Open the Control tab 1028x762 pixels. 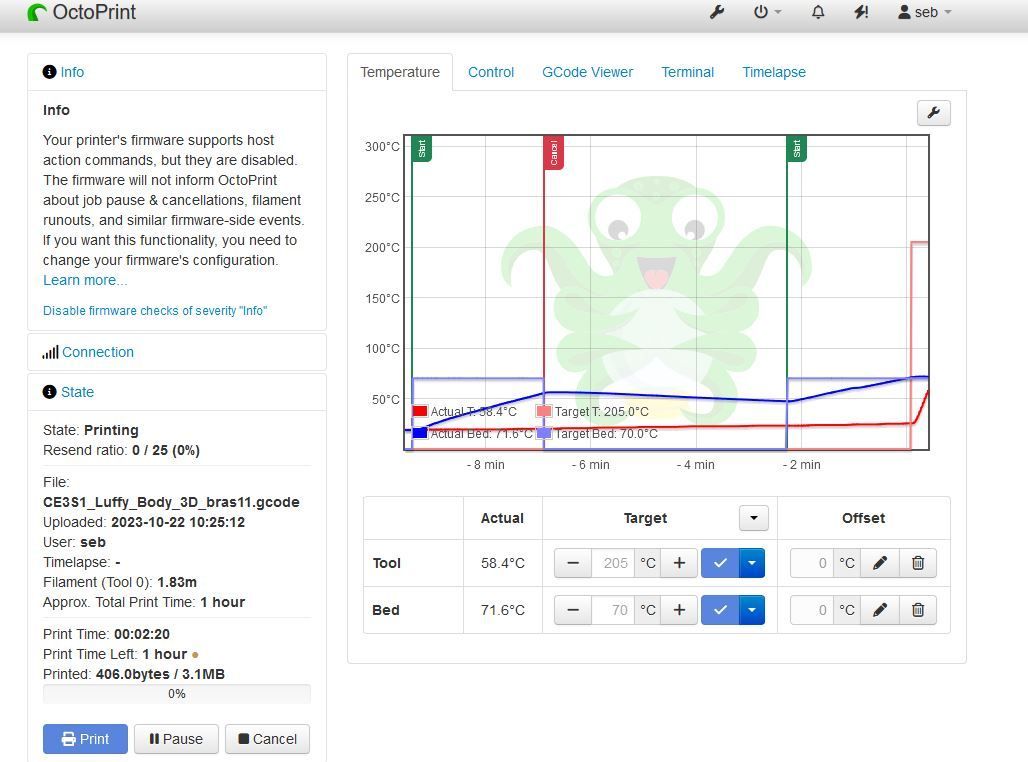(491, 72)
